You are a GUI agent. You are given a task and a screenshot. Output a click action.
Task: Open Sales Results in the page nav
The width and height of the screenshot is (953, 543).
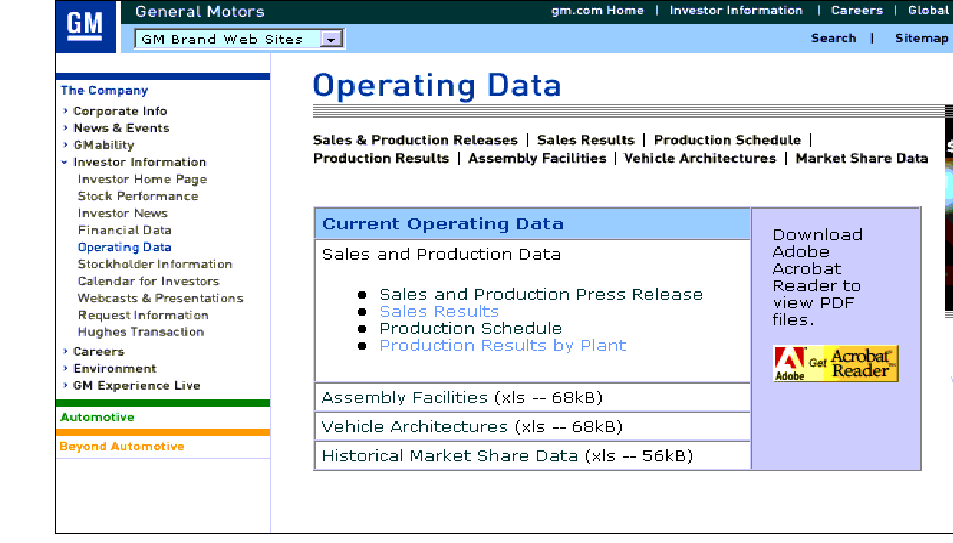585,140
